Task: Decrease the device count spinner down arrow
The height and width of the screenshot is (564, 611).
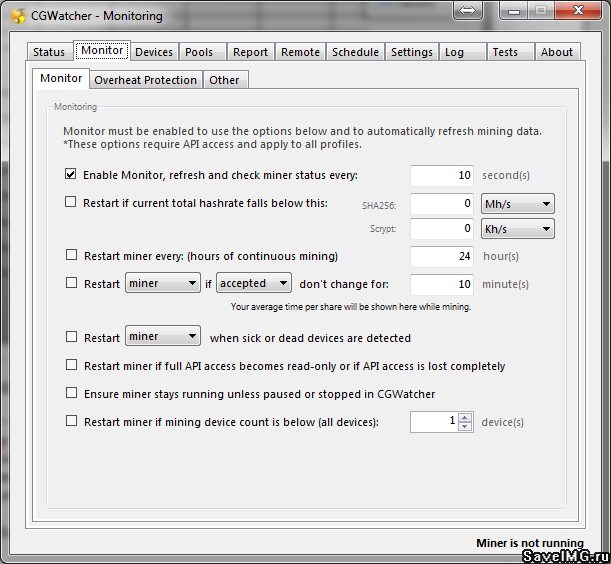Action: pyautogui.click(x=464, y=427)
